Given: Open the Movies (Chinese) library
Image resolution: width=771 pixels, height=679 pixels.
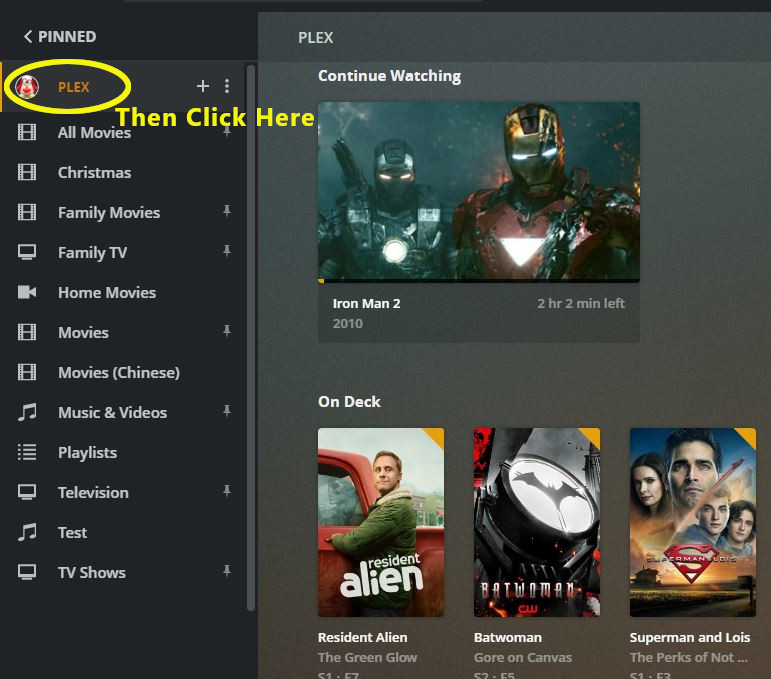Looking at the screenshot, I should click(119, 373).
